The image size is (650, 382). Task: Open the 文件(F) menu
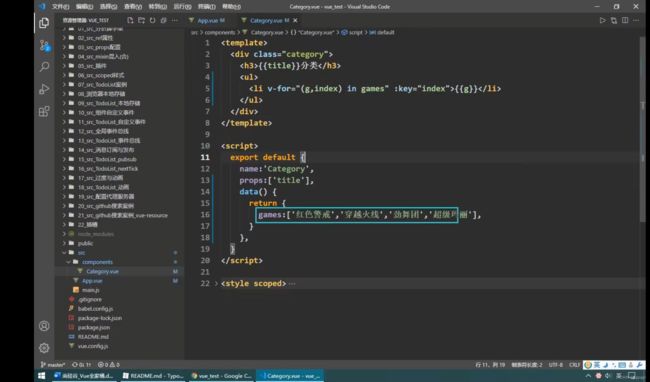(x=61, y=7)
